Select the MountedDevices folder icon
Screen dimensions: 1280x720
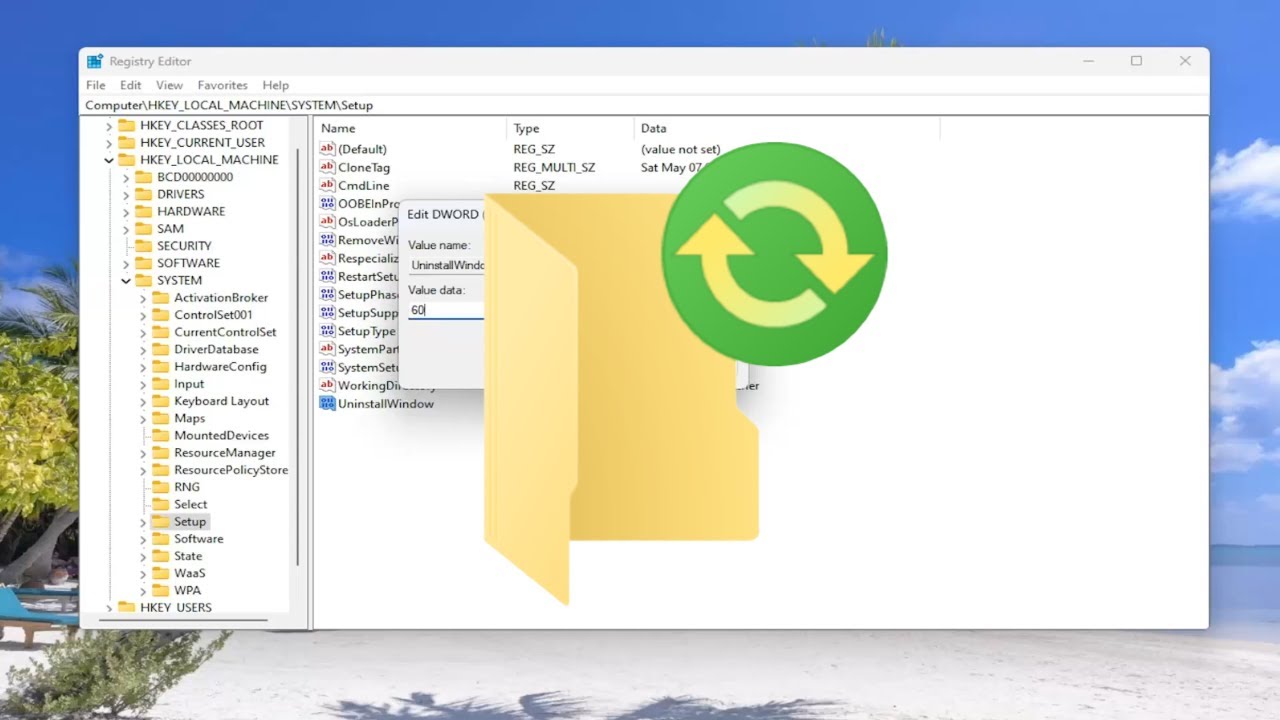[160, 435]
